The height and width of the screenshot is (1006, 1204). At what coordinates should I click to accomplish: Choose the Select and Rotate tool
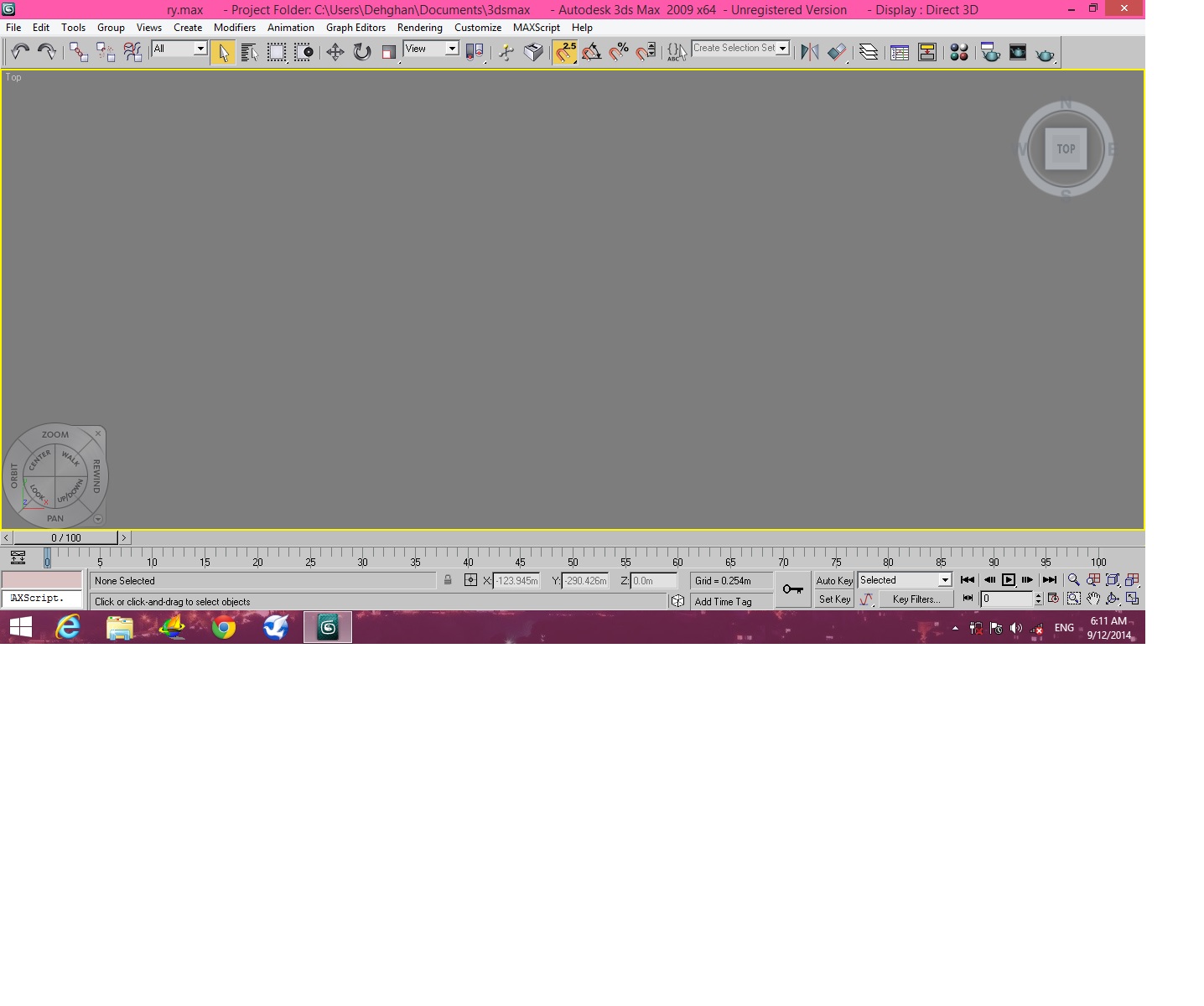pyautogui.click(x=362, y=52)
